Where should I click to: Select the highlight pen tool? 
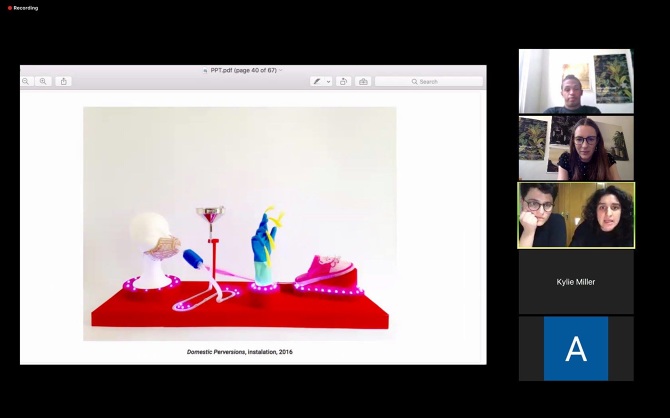pyautogui.click(x=317, y=81)
